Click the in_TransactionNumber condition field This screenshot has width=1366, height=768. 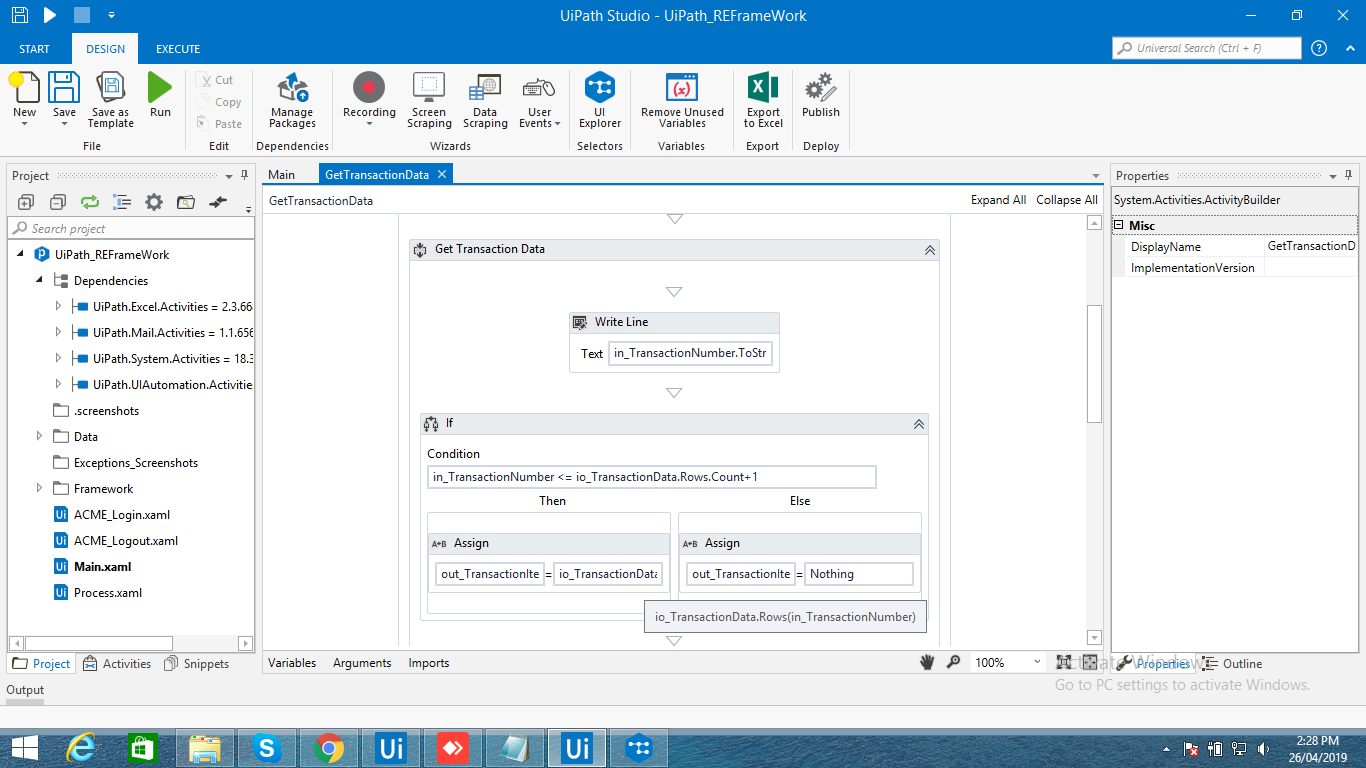click(651, 477)
